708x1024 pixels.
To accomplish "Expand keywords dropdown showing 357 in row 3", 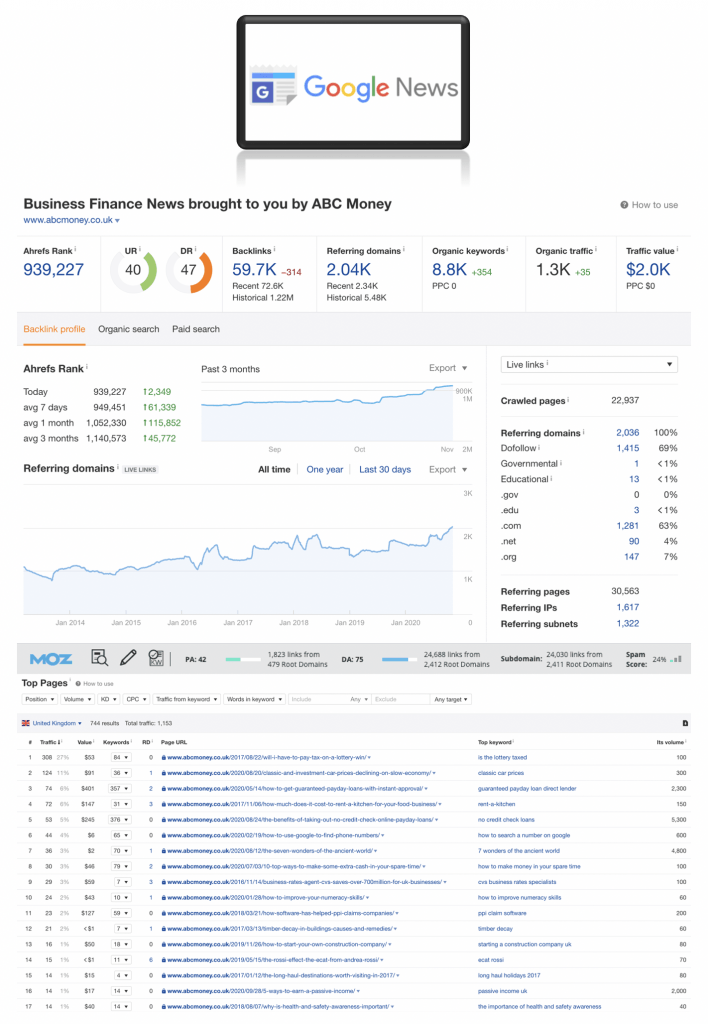I will pyautogui.click(x=121, y=789).
